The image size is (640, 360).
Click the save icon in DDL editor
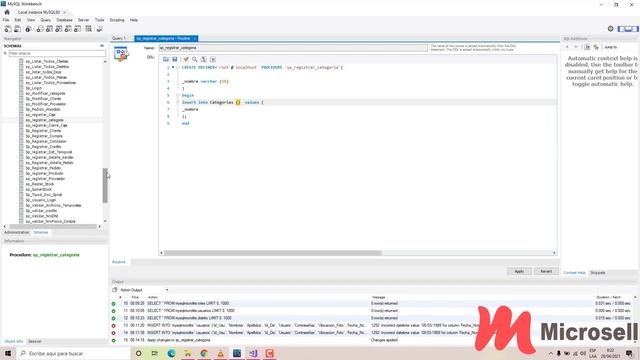click(x=175, y=59)
